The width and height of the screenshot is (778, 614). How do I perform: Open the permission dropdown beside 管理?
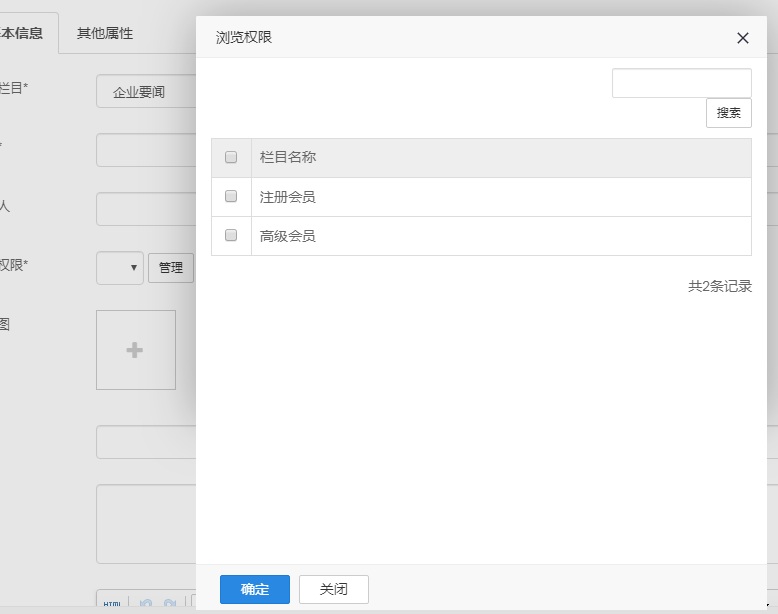pyautogui.click(x=120, y=268)
